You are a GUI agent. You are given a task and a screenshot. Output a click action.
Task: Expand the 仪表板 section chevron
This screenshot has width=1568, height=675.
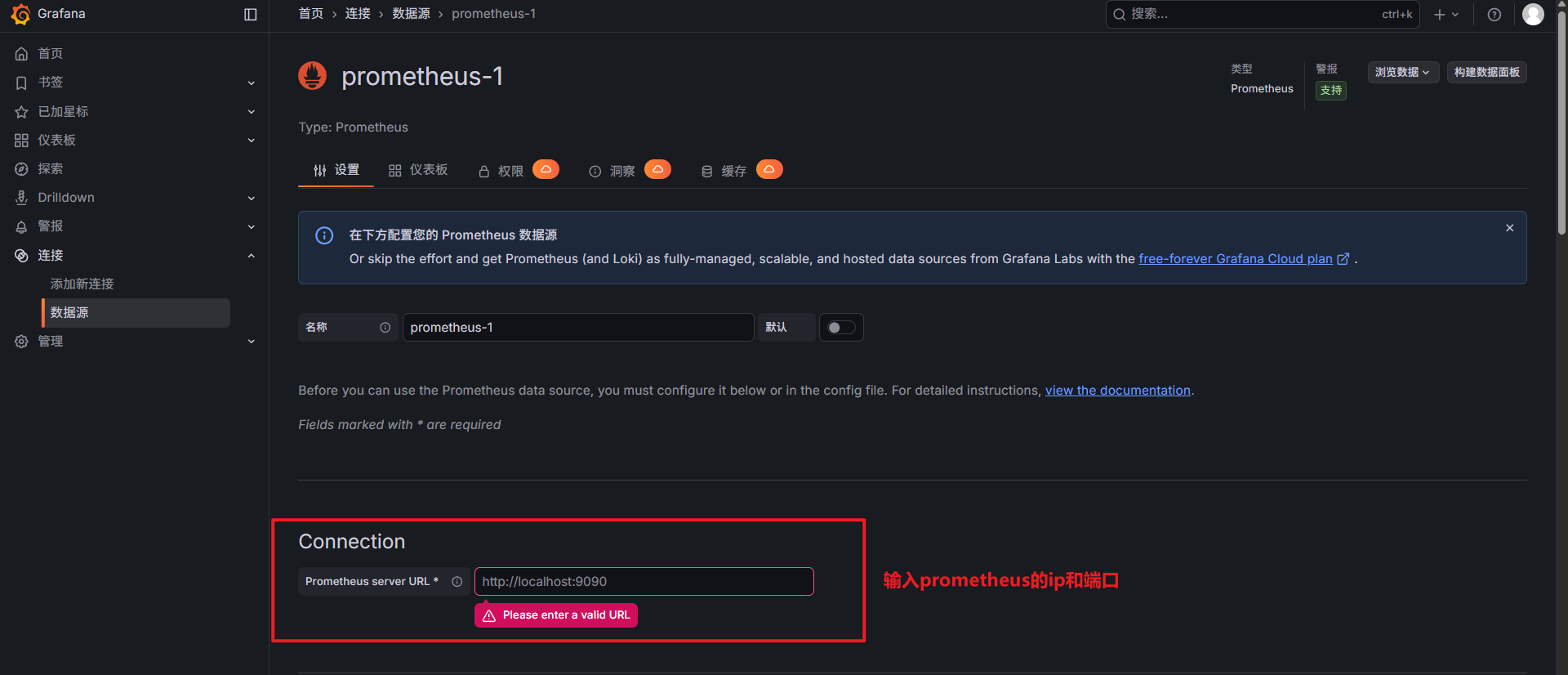(252, 141)
